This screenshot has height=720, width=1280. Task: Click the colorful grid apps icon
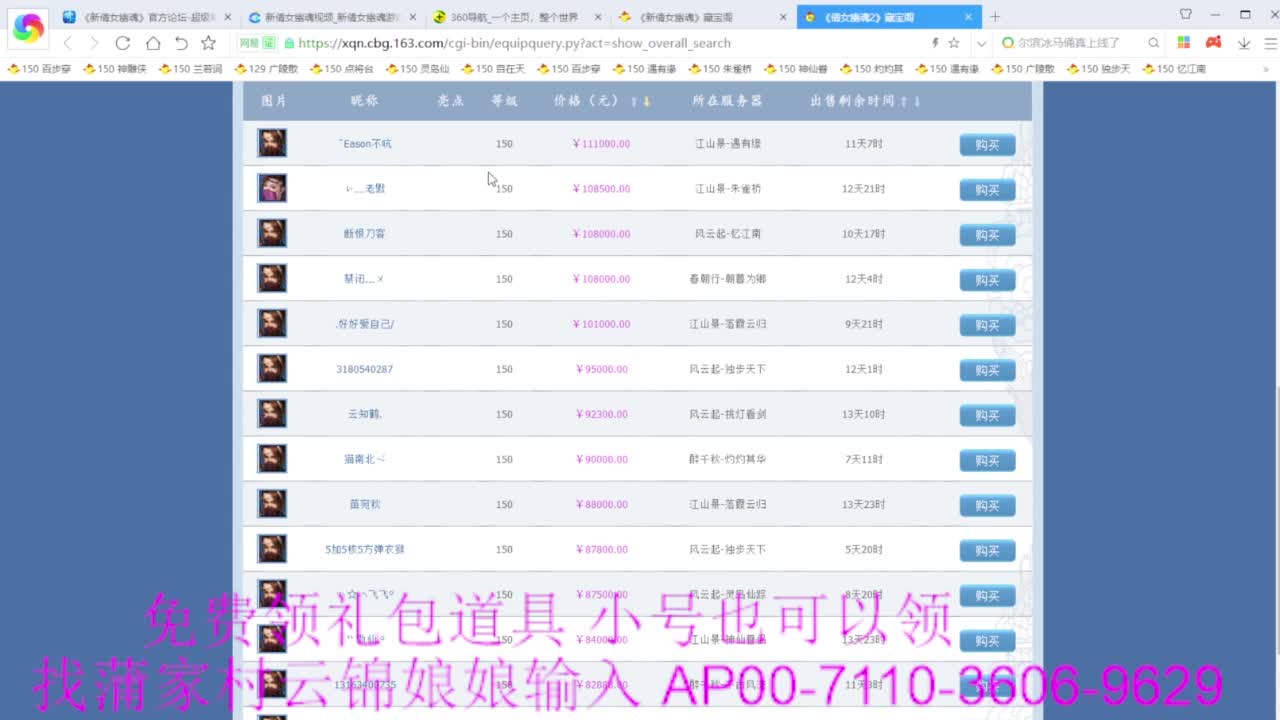1183,43
